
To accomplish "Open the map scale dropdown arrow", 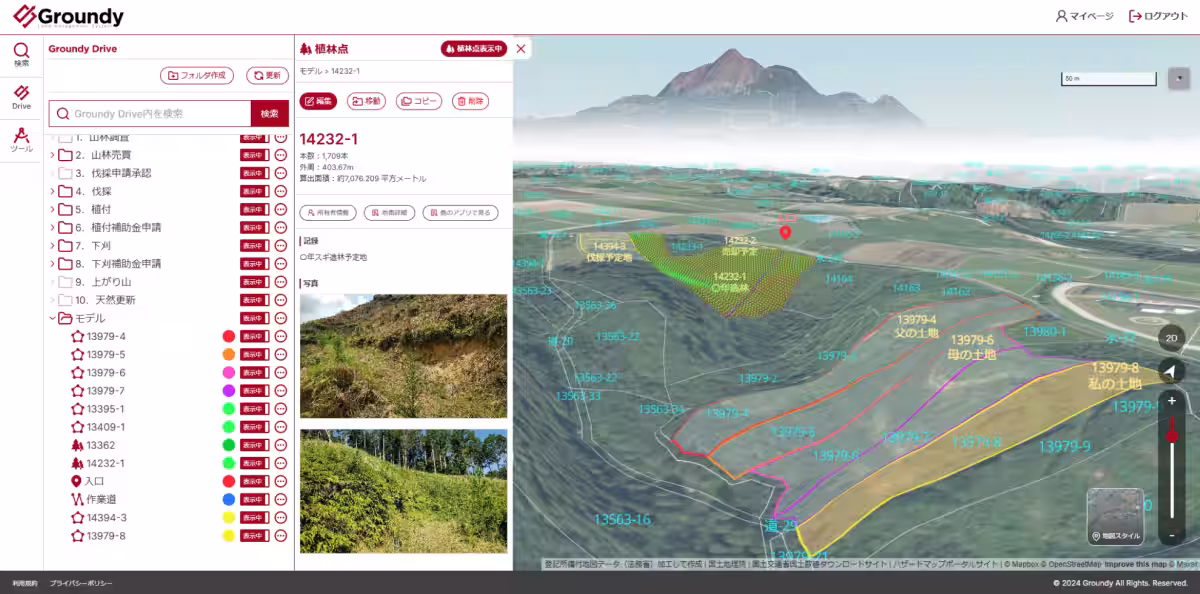I will 1178,78.
